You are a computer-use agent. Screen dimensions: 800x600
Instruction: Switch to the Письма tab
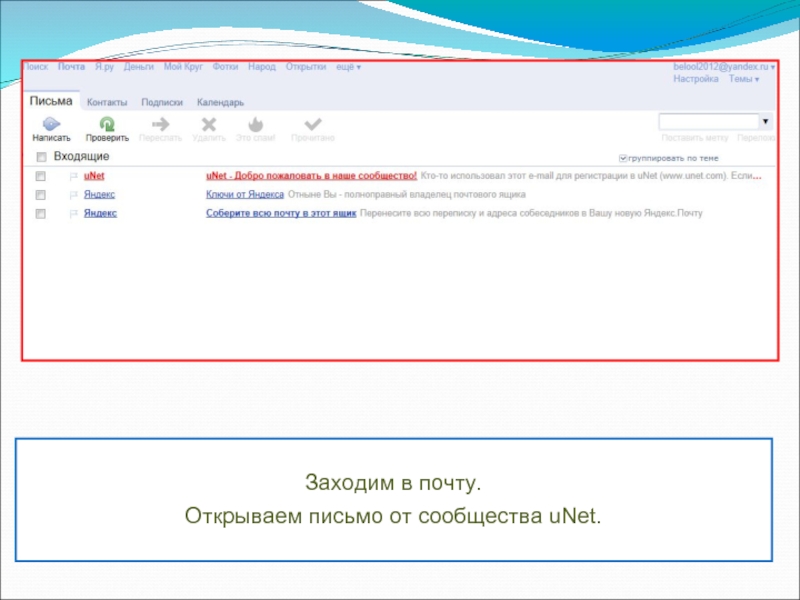click(51, 101)
